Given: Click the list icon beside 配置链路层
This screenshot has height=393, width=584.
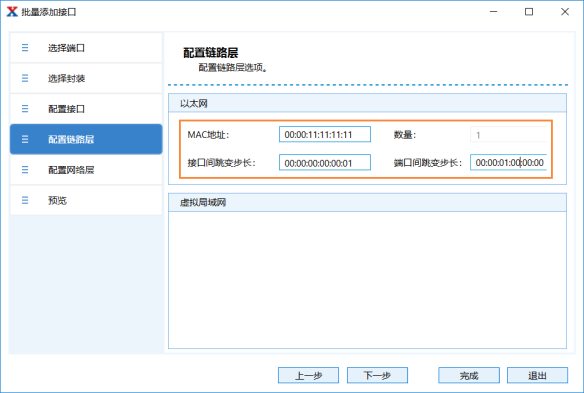Looking at the screenshot, I should (x=25, y=139).
